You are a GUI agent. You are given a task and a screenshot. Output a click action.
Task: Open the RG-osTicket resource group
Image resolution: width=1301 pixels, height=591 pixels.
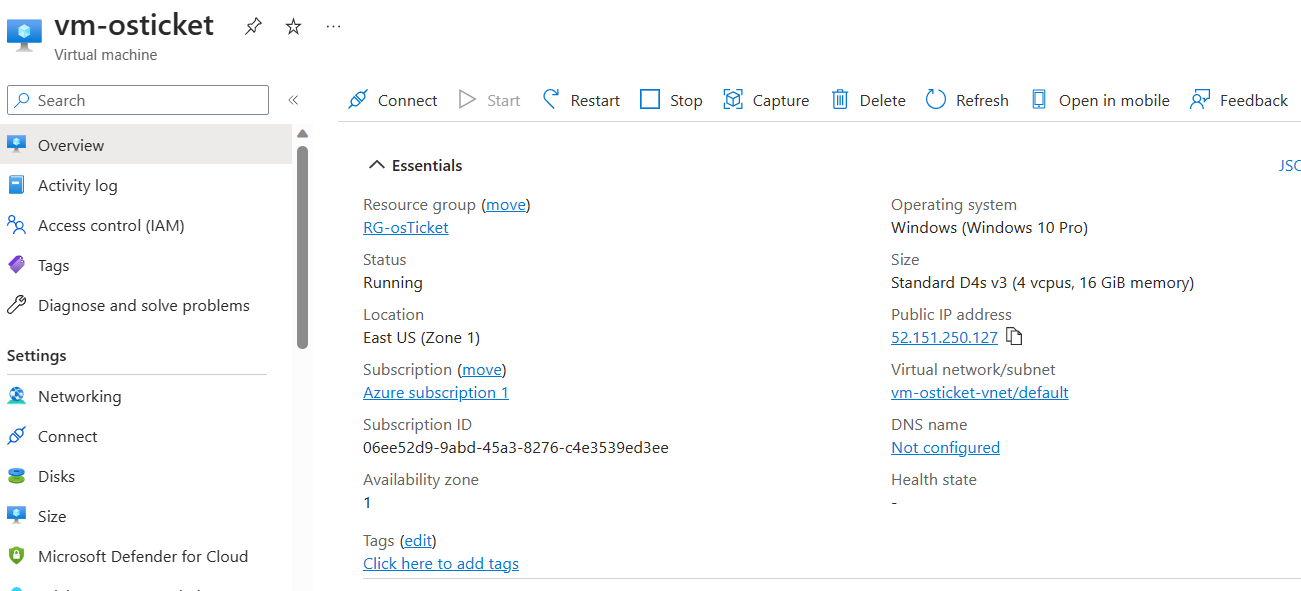point(405,227)
